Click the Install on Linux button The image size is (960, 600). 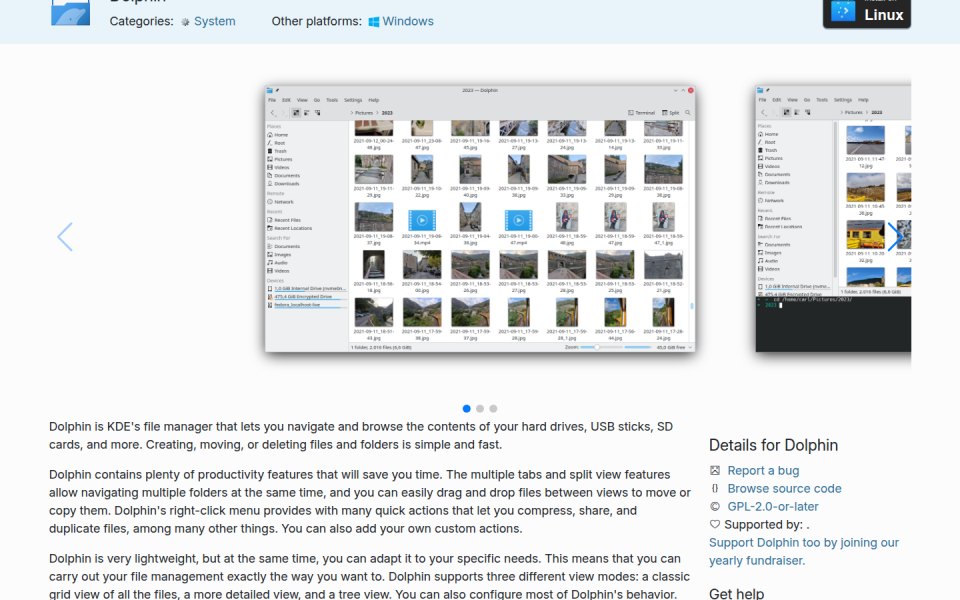(867, 12)
